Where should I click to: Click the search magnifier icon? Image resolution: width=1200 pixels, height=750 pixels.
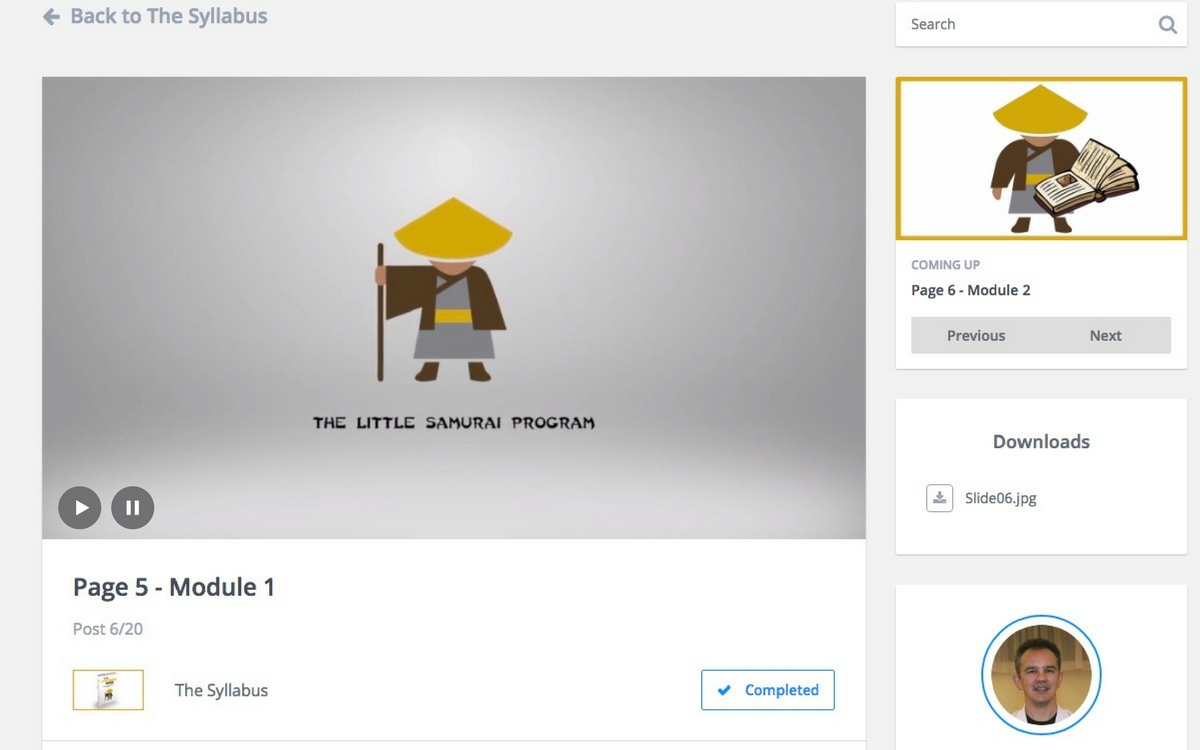pos(1167,25)
